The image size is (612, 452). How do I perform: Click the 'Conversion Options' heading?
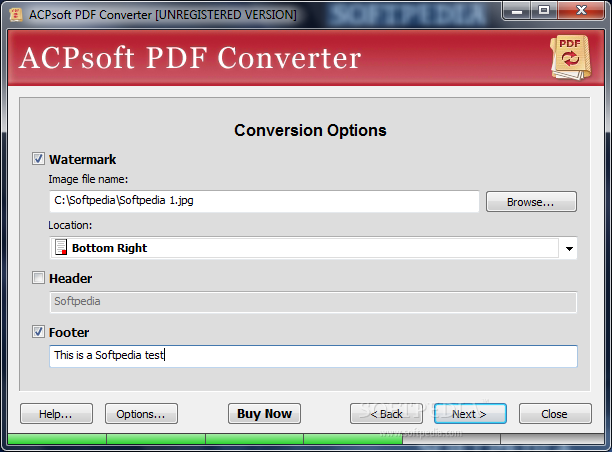click(310, 130)
